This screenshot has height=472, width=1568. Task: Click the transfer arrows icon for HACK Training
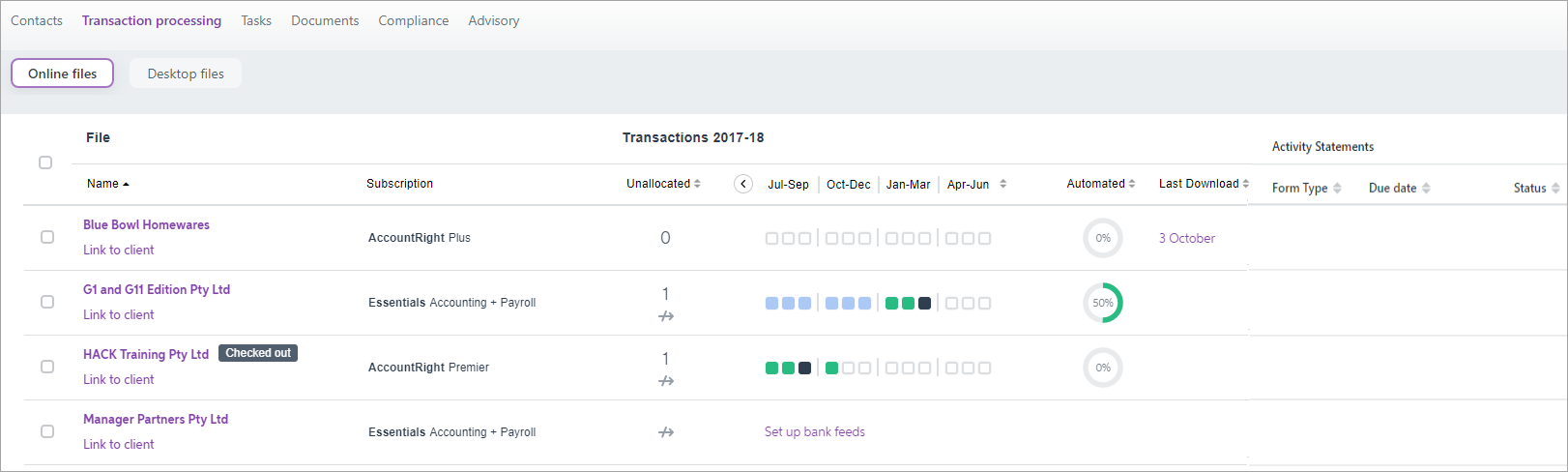pos(666,381)
